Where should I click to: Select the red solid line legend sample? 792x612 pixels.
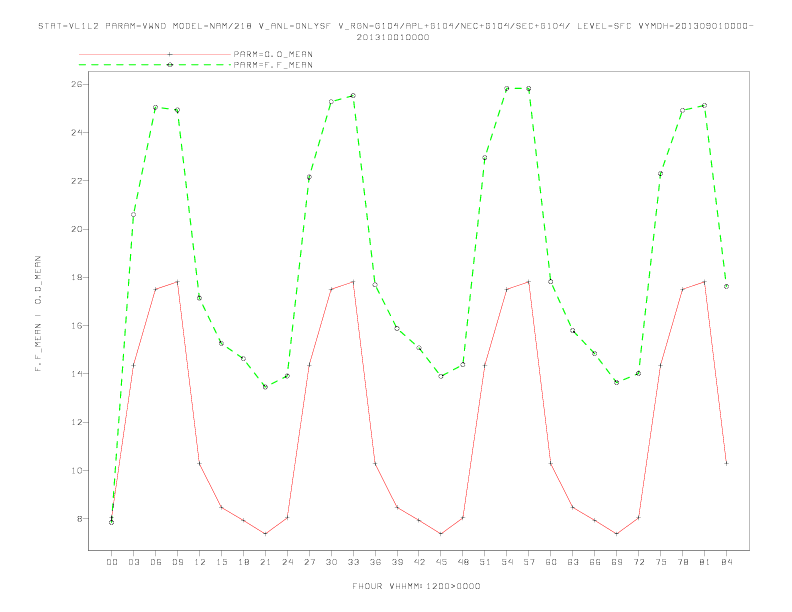[x=155, y=54]
